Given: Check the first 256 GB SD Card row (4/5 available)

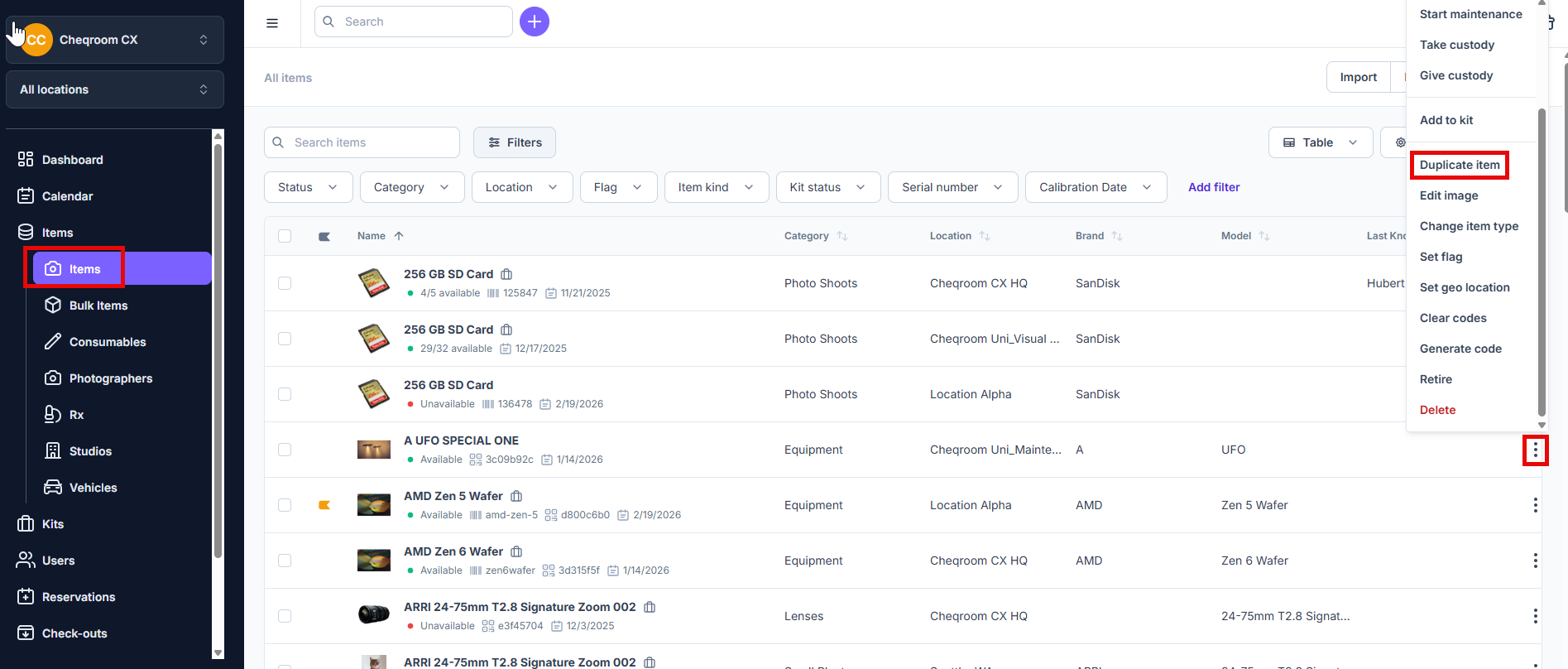Looking at the screenshot, I should 285,283.
